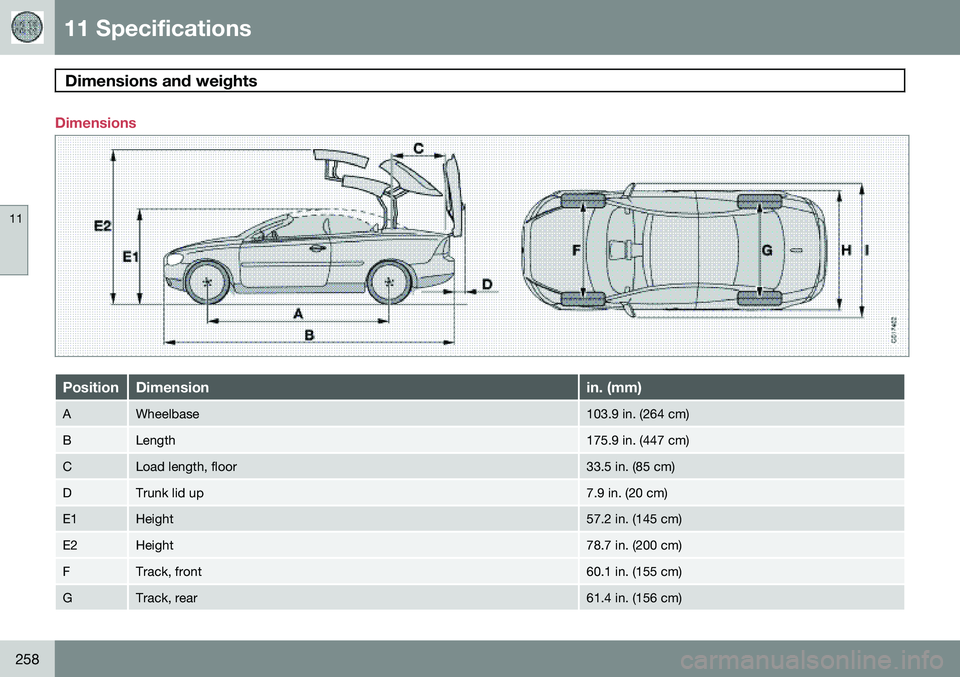960x677 pixels.
Task: Click the red 'Dimensions' subheading
Action: [96, 122]
